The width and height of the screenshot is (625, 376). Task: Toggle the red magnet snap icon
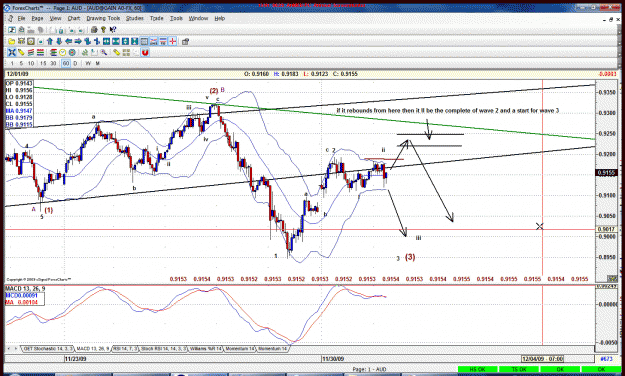point(145,52)
